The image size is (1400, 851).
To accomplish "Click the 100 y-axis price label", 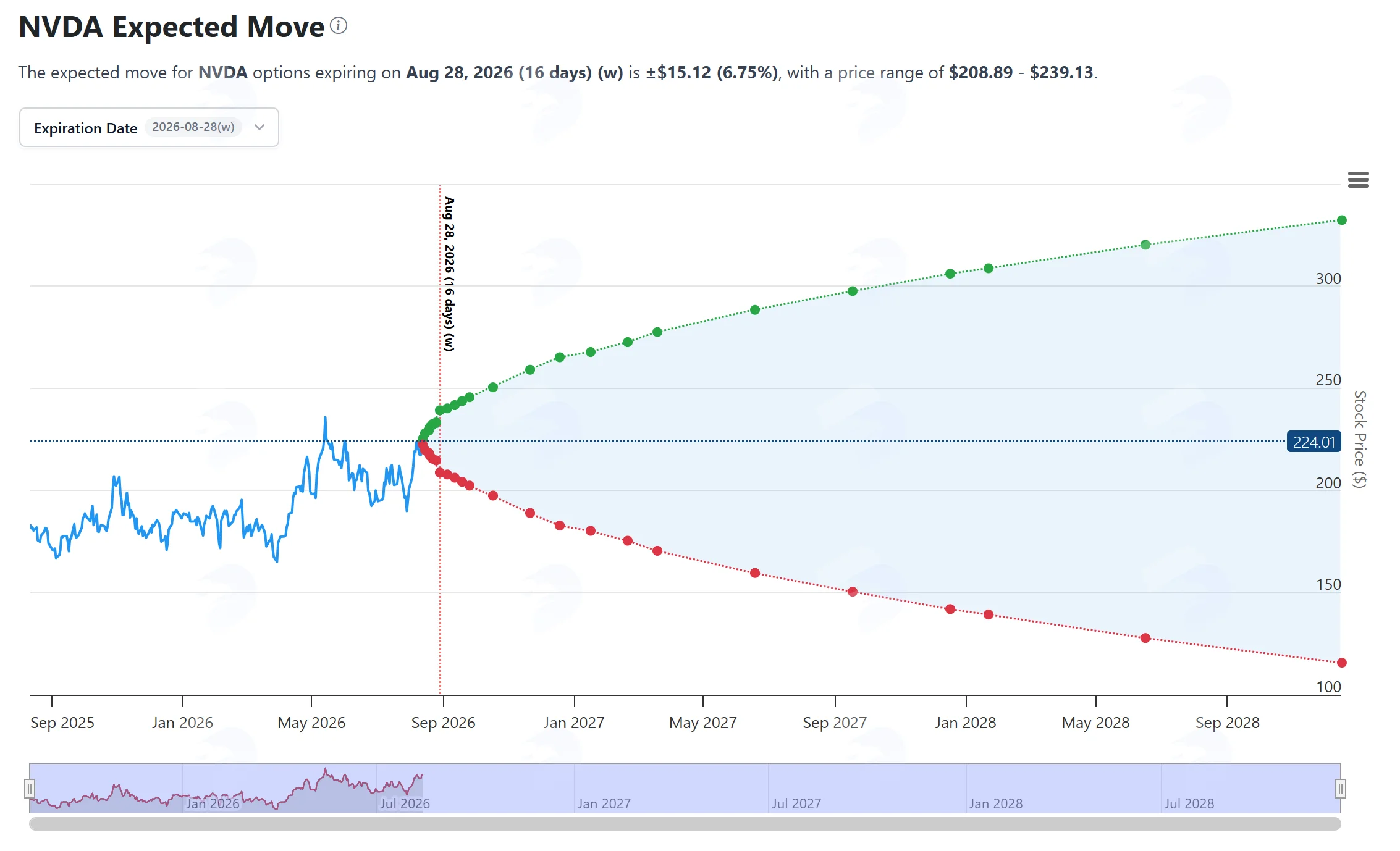I will pos(1328,687).
